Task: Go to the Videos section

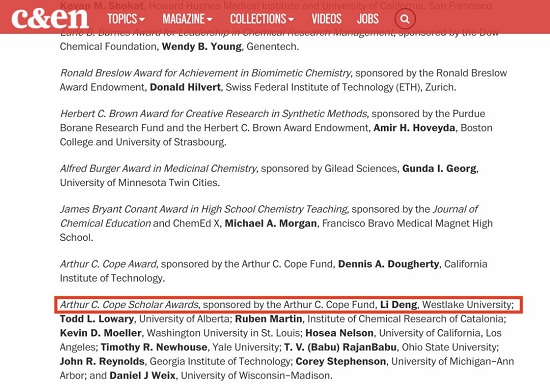Action: [x=326, y=19]
